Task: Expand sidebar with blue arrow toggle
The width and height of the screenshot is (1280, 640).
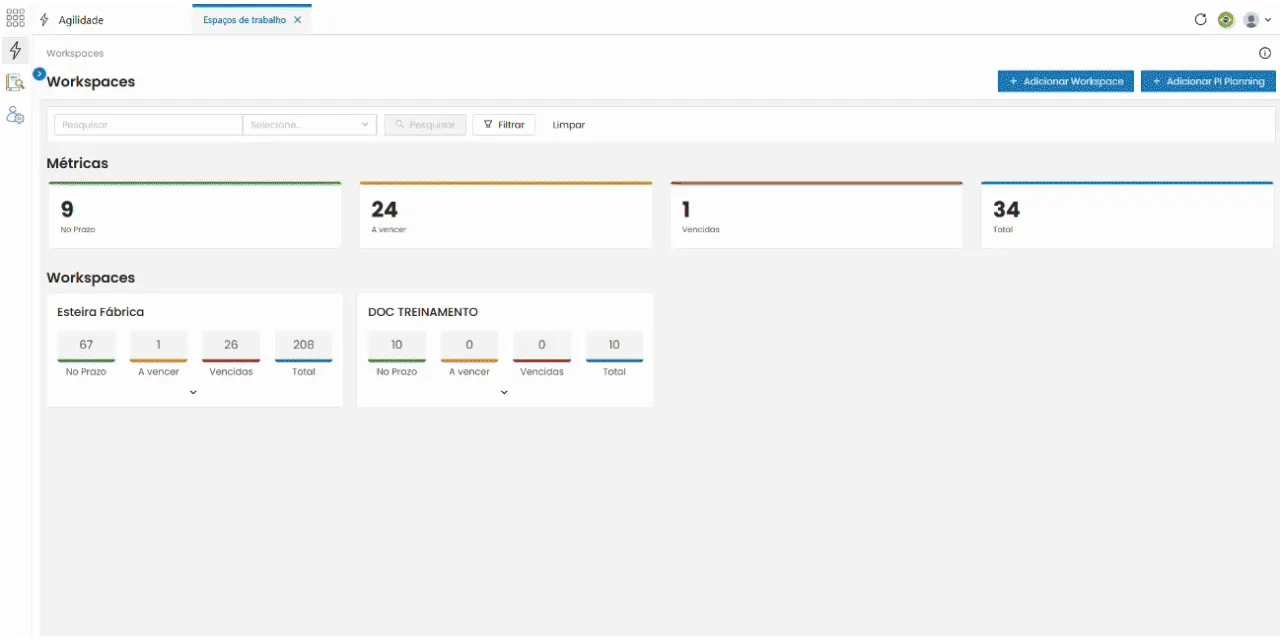Action: pyautogui.click(x=39, y=74)
